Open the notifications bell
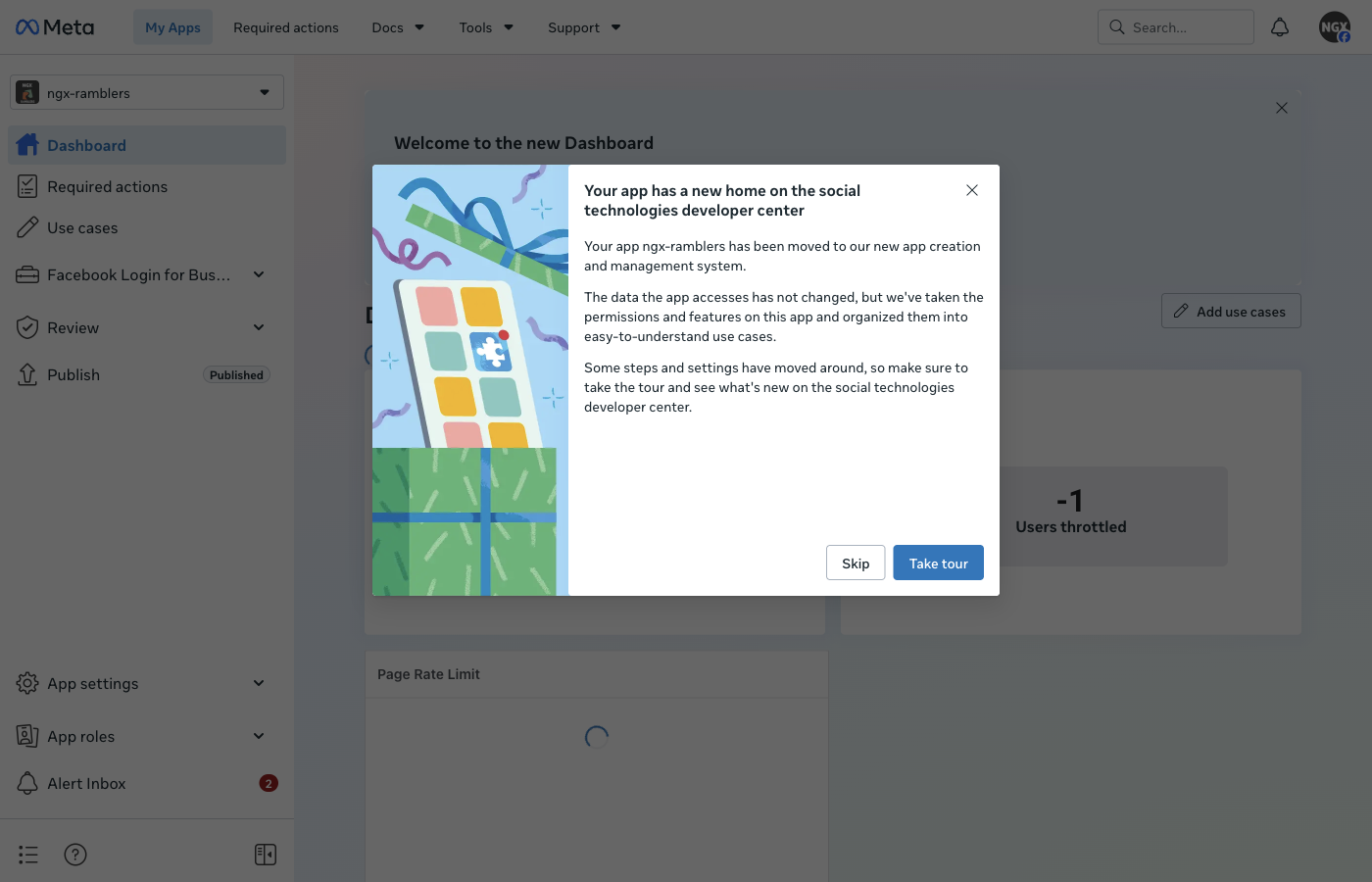The image size is (1372, 882). click(x=1280, y=27)
